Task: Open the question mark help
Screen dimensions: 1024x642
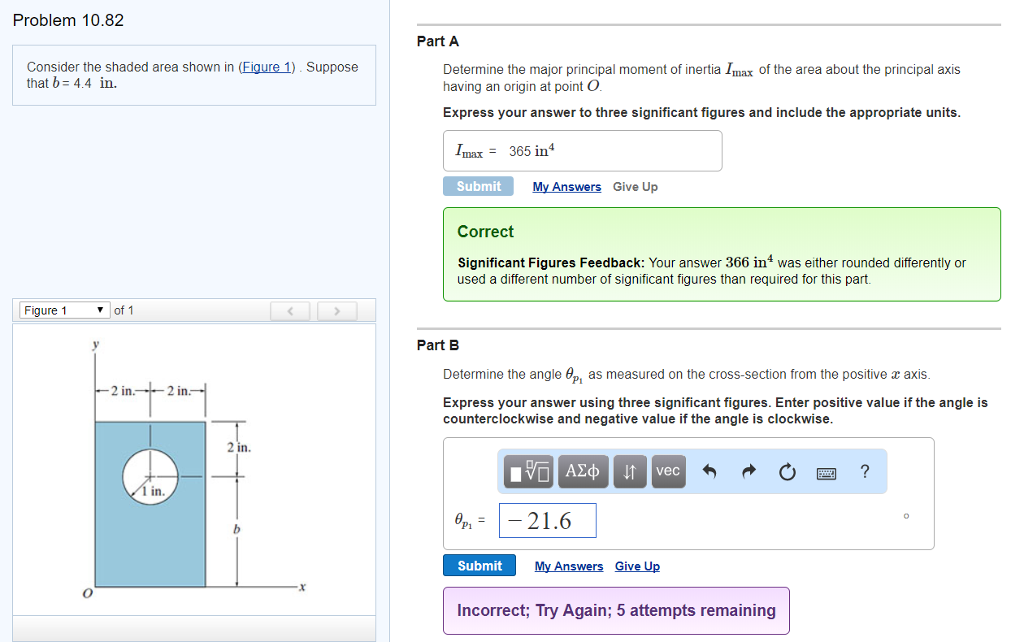Action: (x=865, y=472)
